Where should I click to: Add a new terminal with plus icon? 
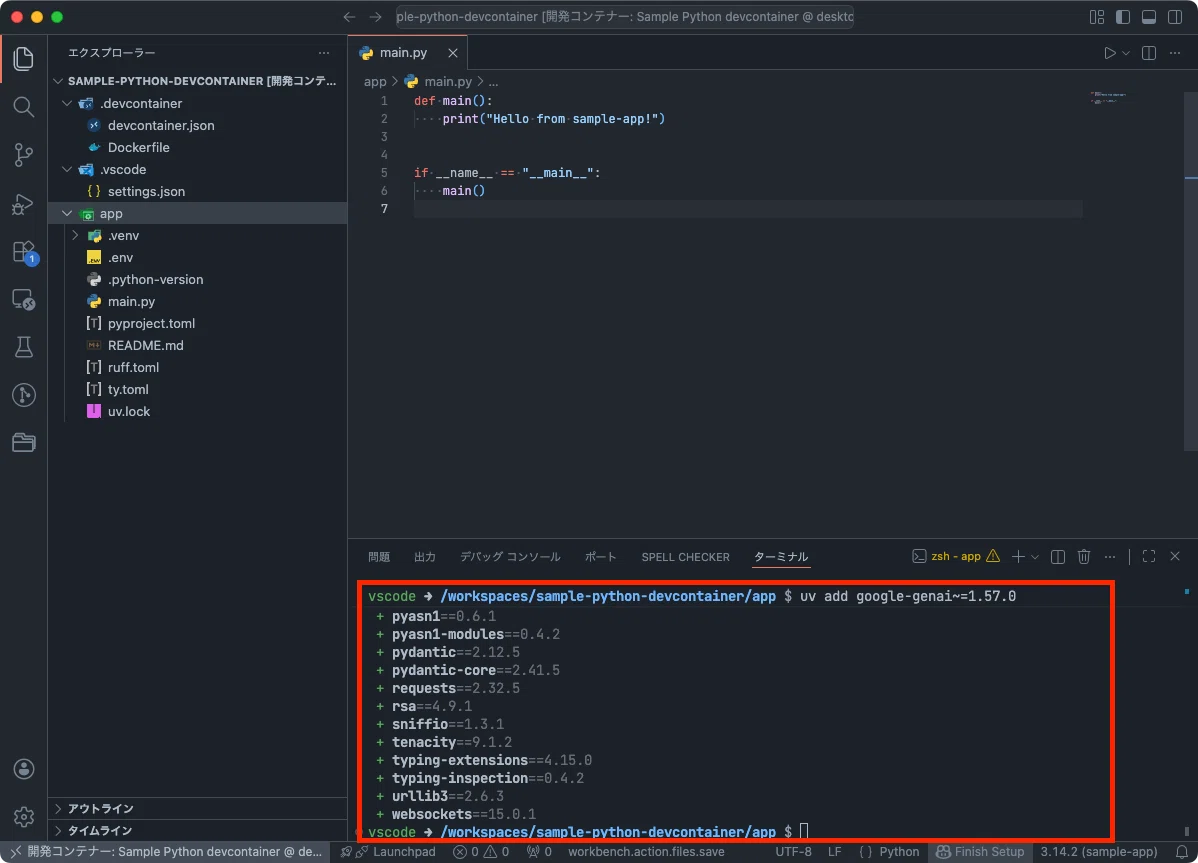(1018, 557)
